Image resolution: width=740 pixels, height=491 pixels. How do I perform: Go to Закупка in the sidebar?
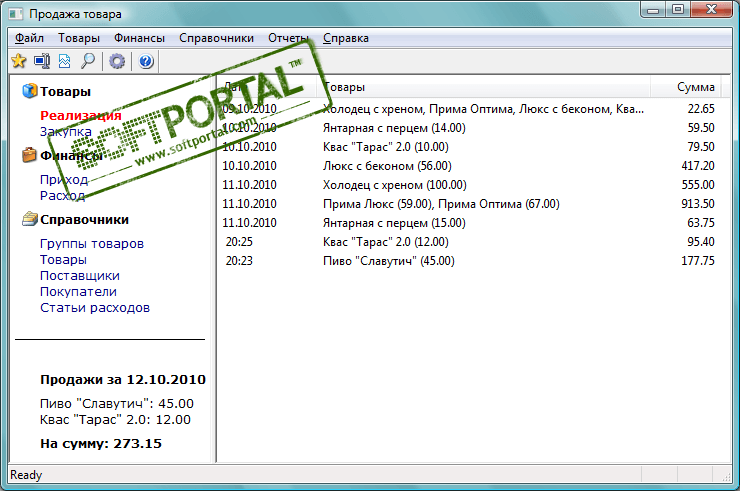point(66,131)
